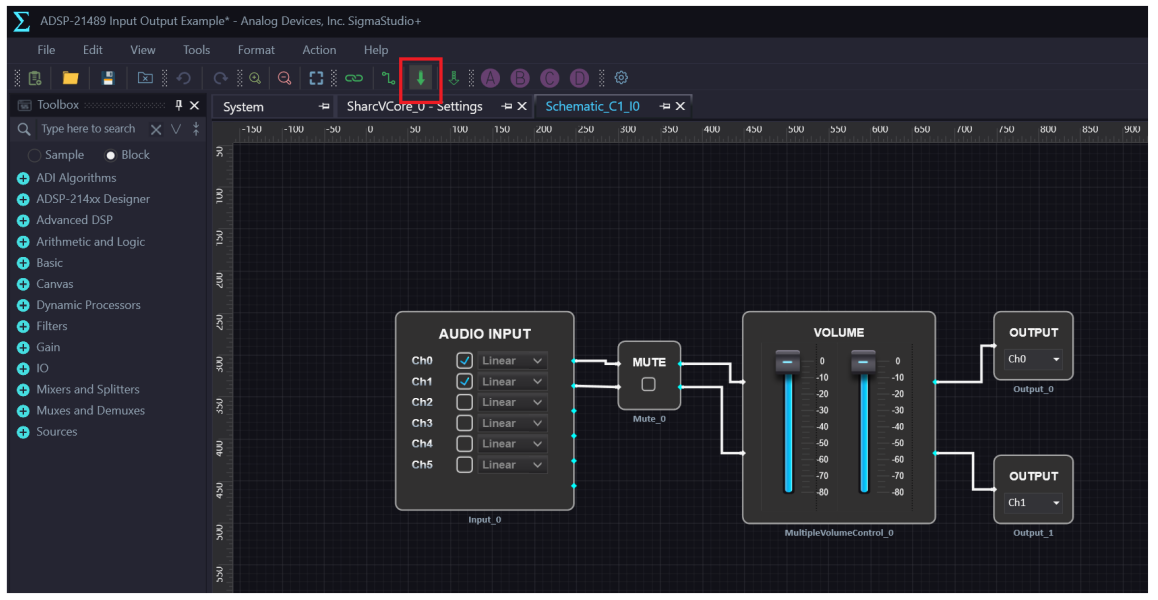Open the Ch0 Linear dropdown
The height and width of the screenshot is (600, 1158).
click(513, 361)
